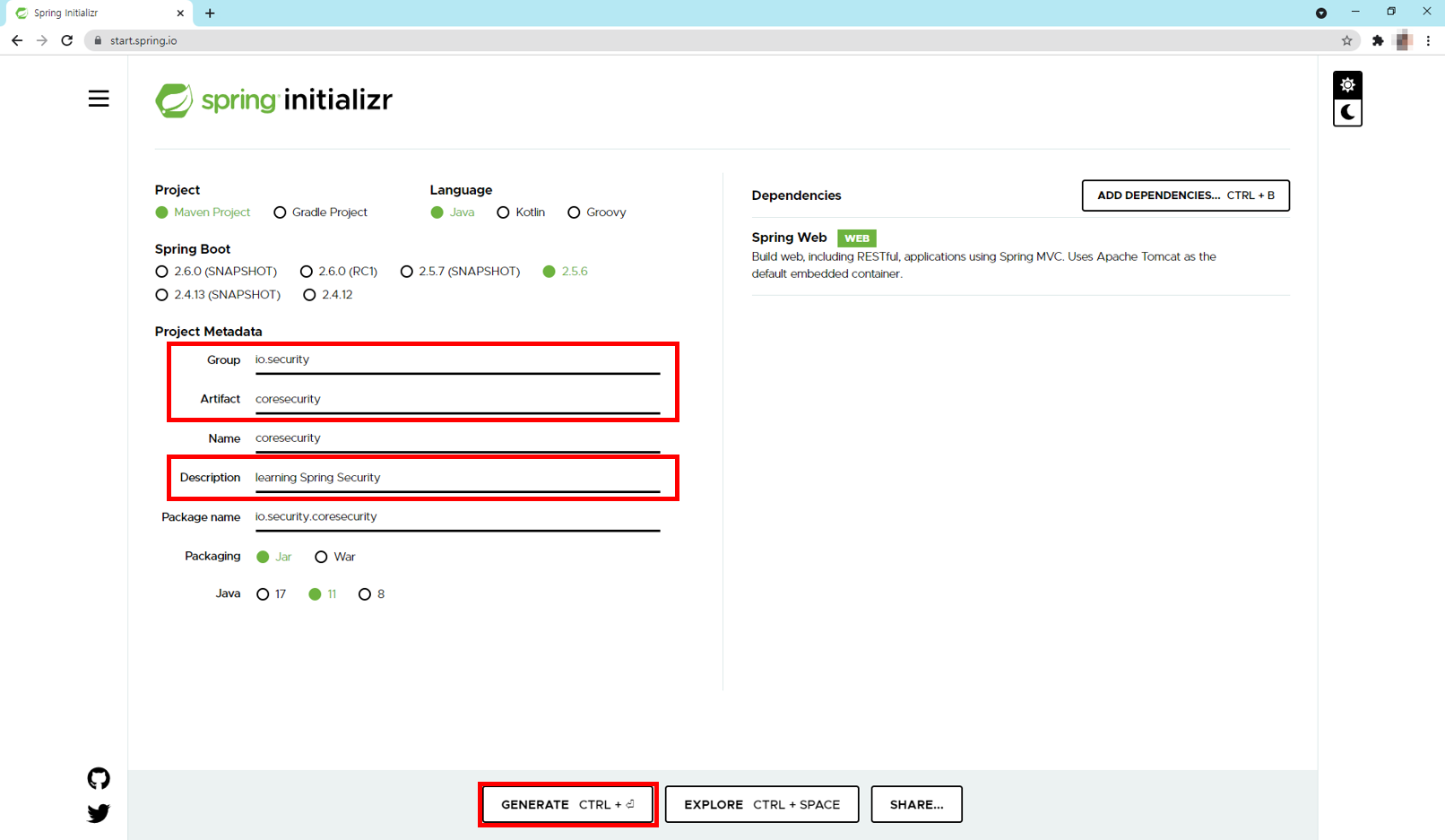Open browser extensions puzzle icon
This screenshot has height=840, width=1445.
tap(1378, 40)
